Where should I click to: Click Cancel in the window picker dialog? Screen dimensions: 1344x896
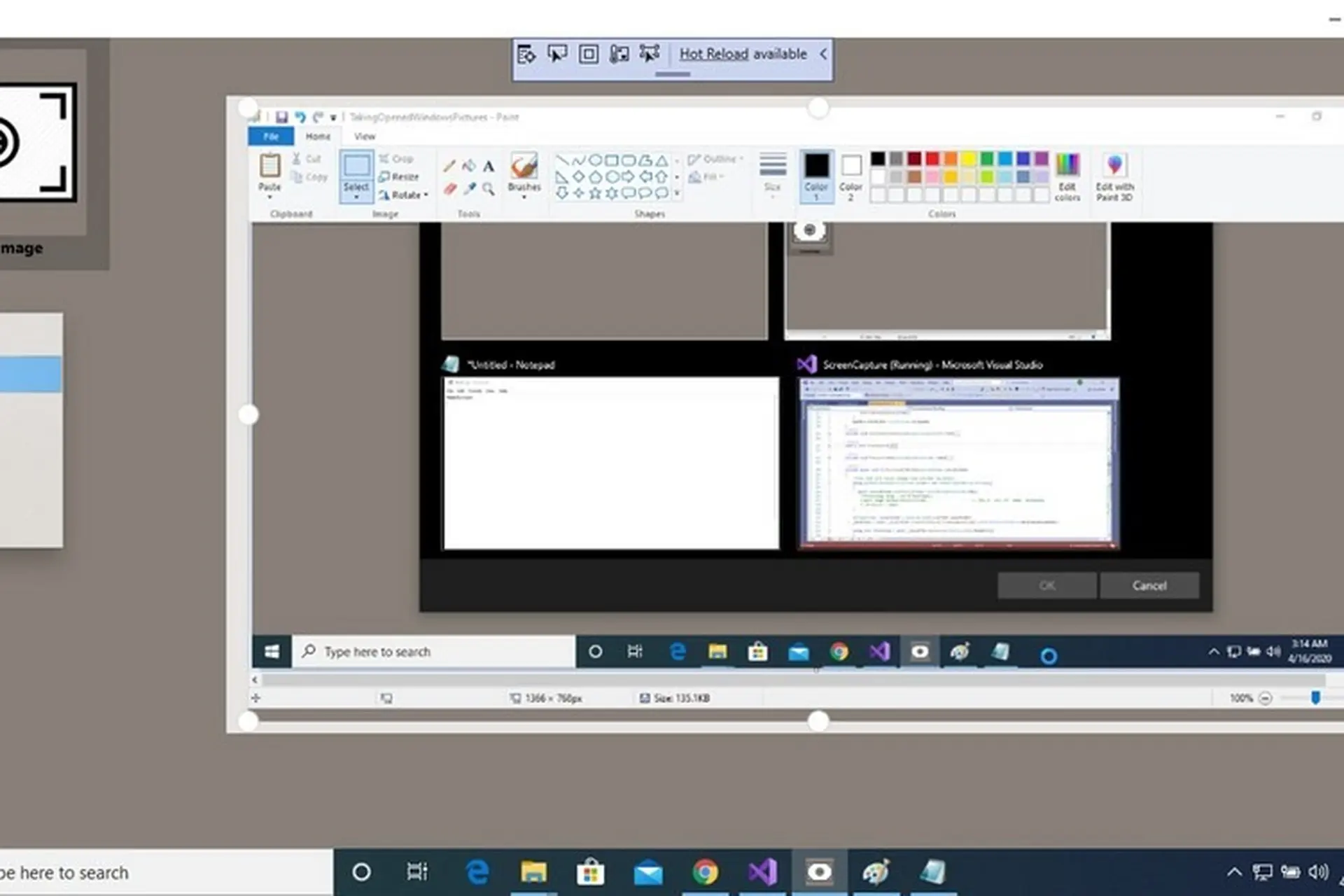click(x=1149, y=586)
